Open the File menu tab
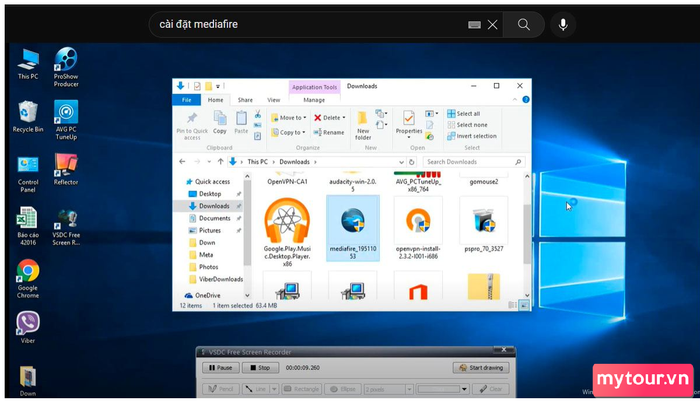The width and height of the screenshot is (700, 405). click(187, 100)
